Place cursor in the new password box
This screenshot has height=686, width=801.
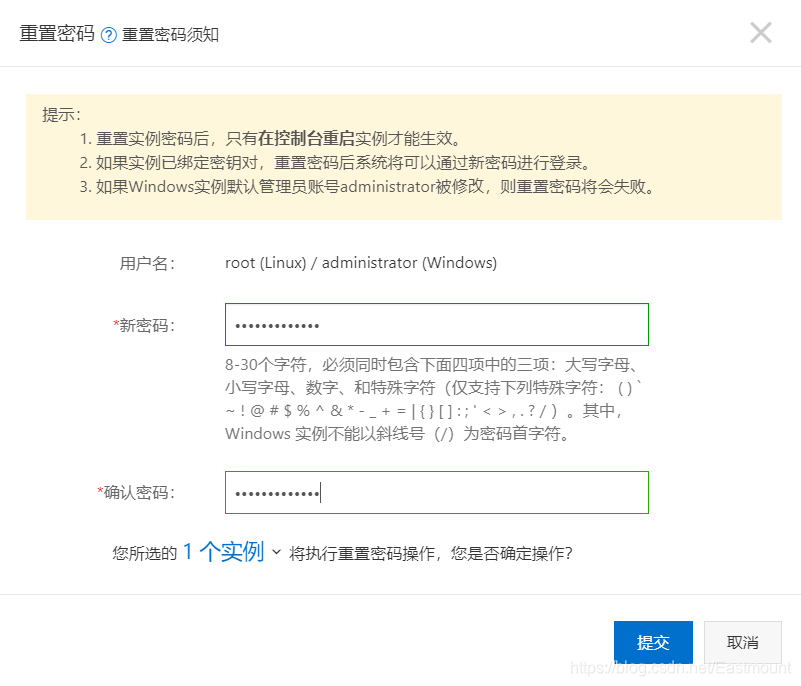click(437, 324)
